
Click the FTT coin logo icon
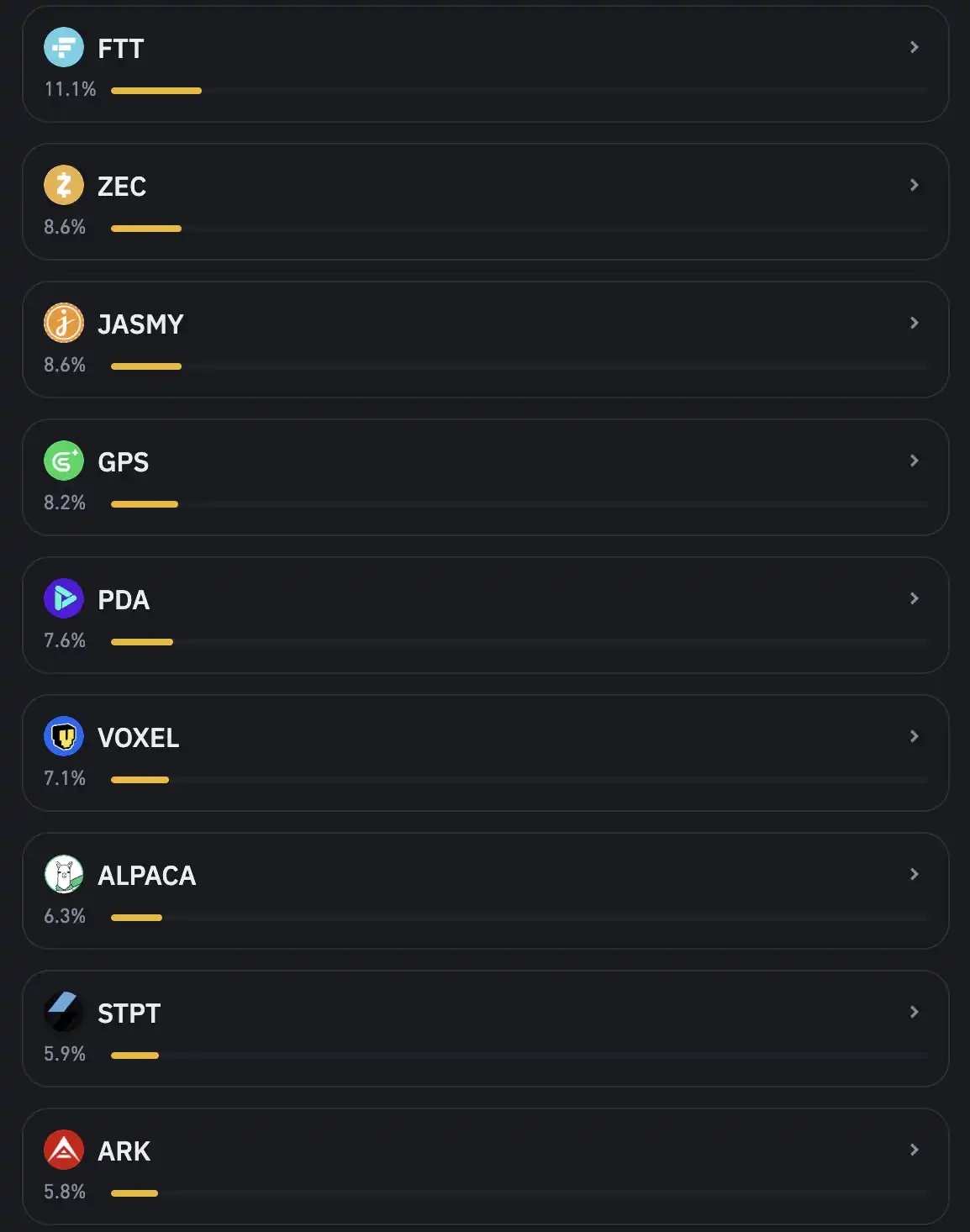(64, 48)
